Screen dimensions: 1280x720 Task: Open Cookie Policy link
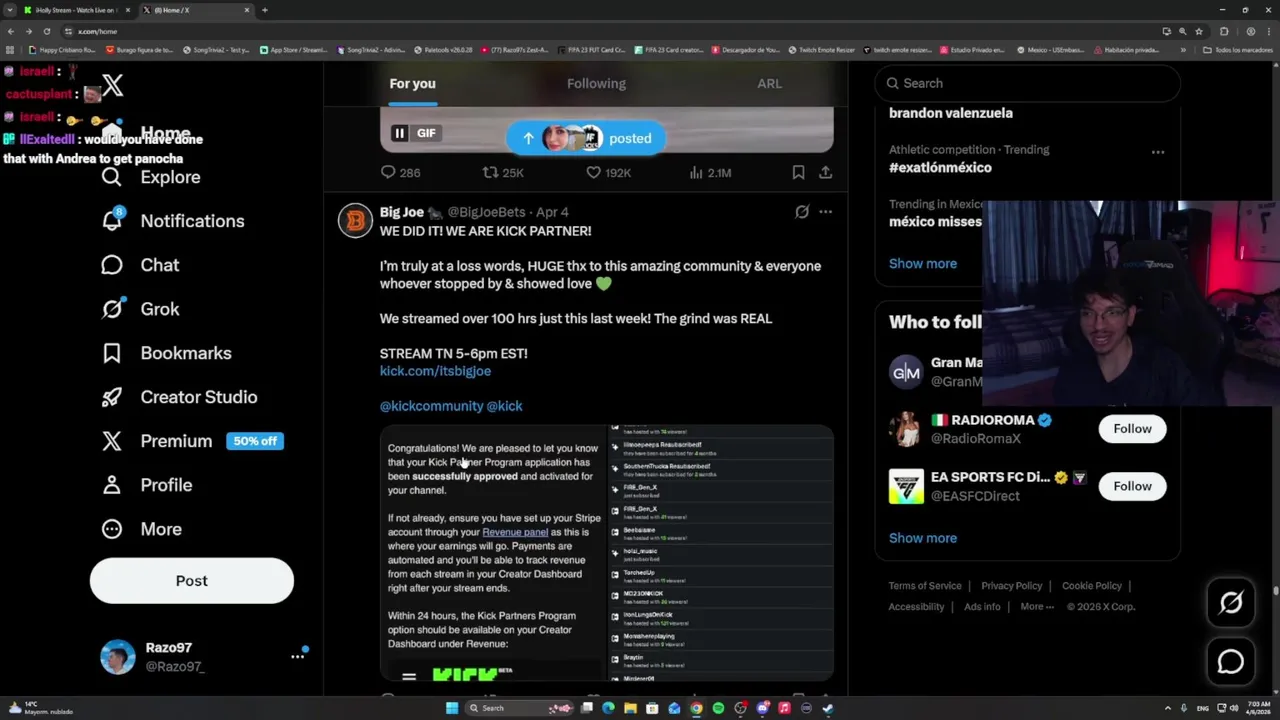click(x=1092, y=586)
